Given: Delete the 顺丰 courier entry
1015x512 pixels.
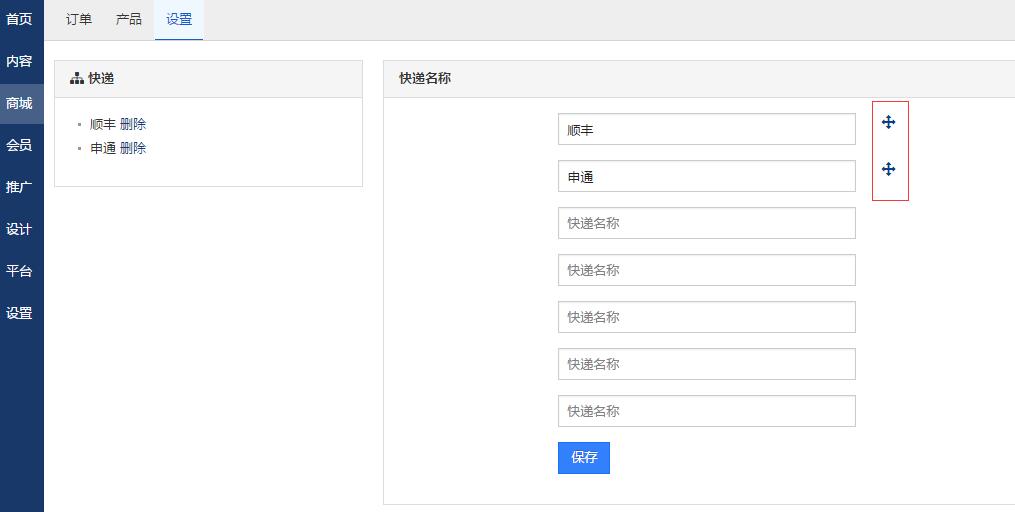Looking at the screenshot, I should point(133,124).
